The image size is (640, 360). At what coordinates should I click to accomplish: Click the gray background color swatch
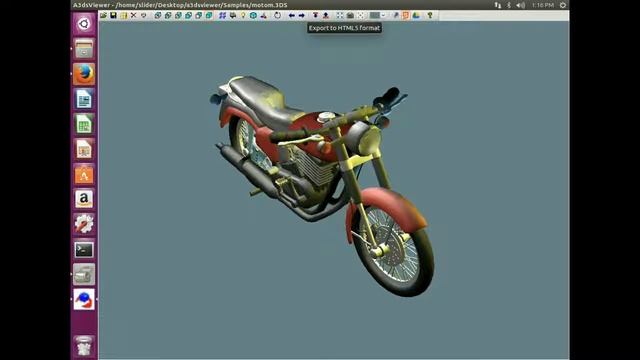375,16
